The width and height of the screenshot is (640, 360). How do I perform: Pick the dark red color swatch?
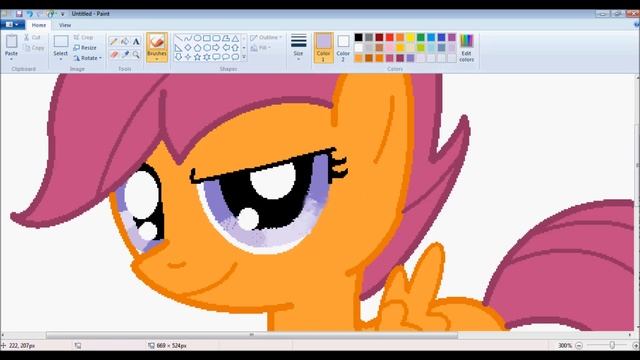click(x=379, y=38)
